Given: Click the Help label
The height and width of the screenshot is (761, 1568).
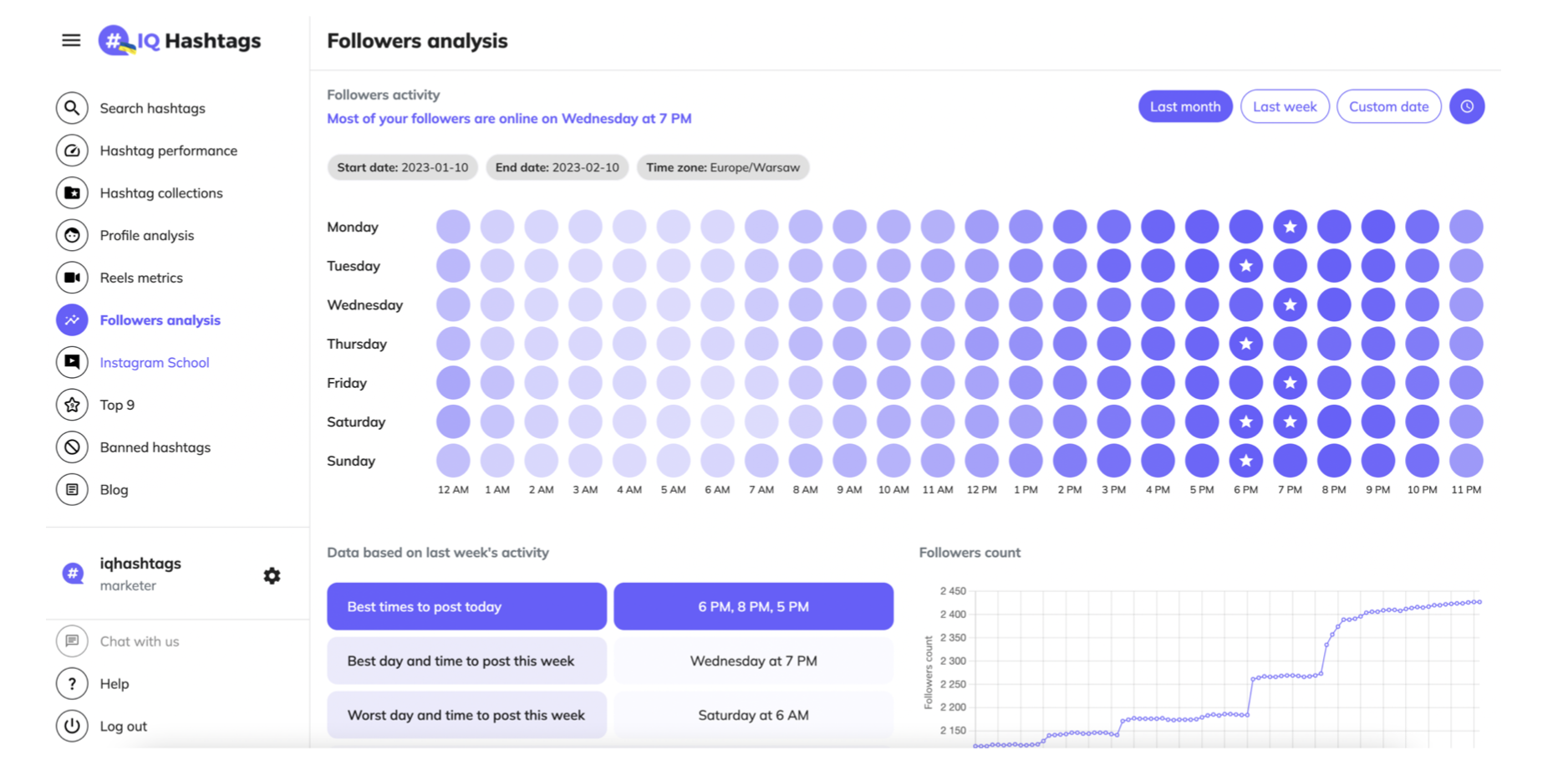Looking at the screenshot, I should click(x=115, y=684).
